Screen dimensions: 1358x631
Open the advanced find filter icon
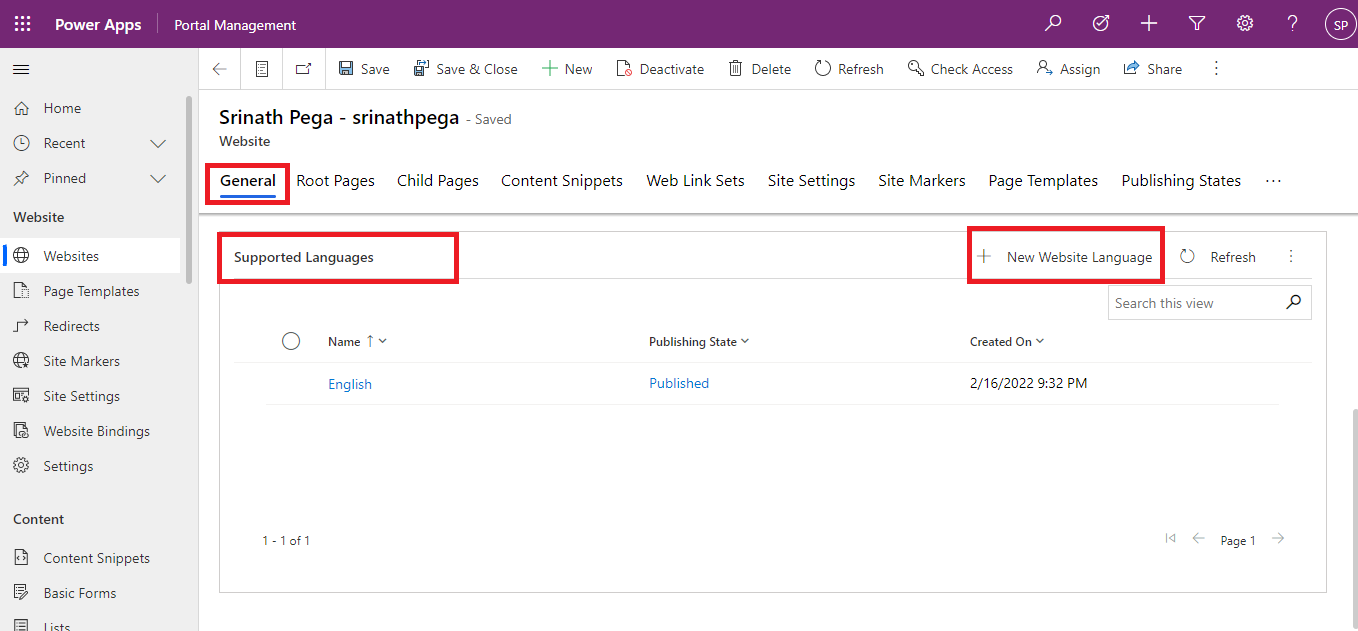pyautogui.click(x=1197, y=24)
